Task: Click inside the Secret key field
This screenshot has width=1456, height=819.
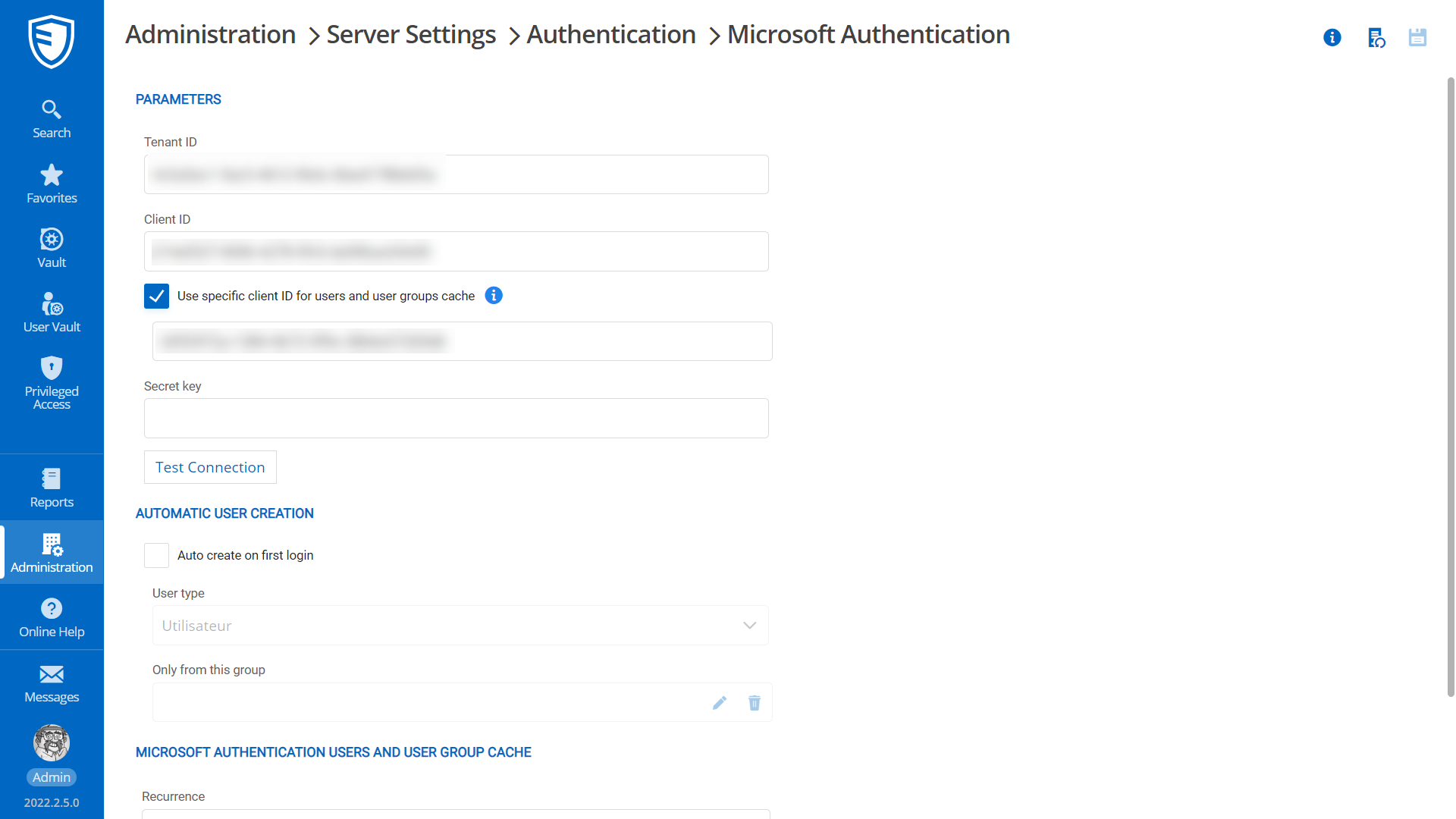Action: 456,418
